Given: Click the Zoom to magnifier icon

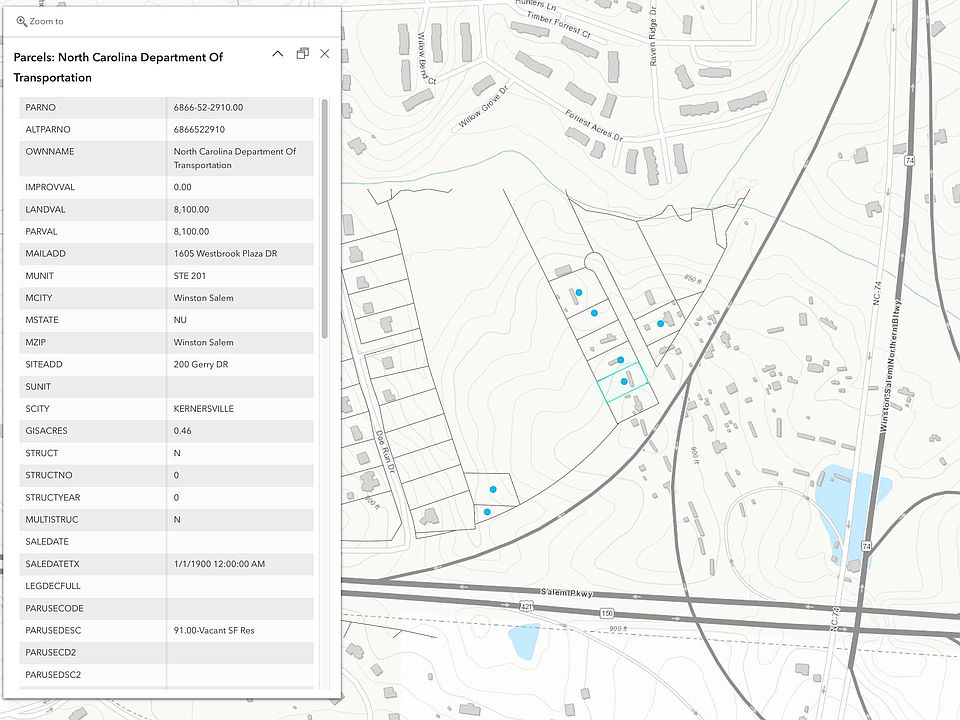Looking at the screenshot, I should pyautogui.click(x=21, y=21).
